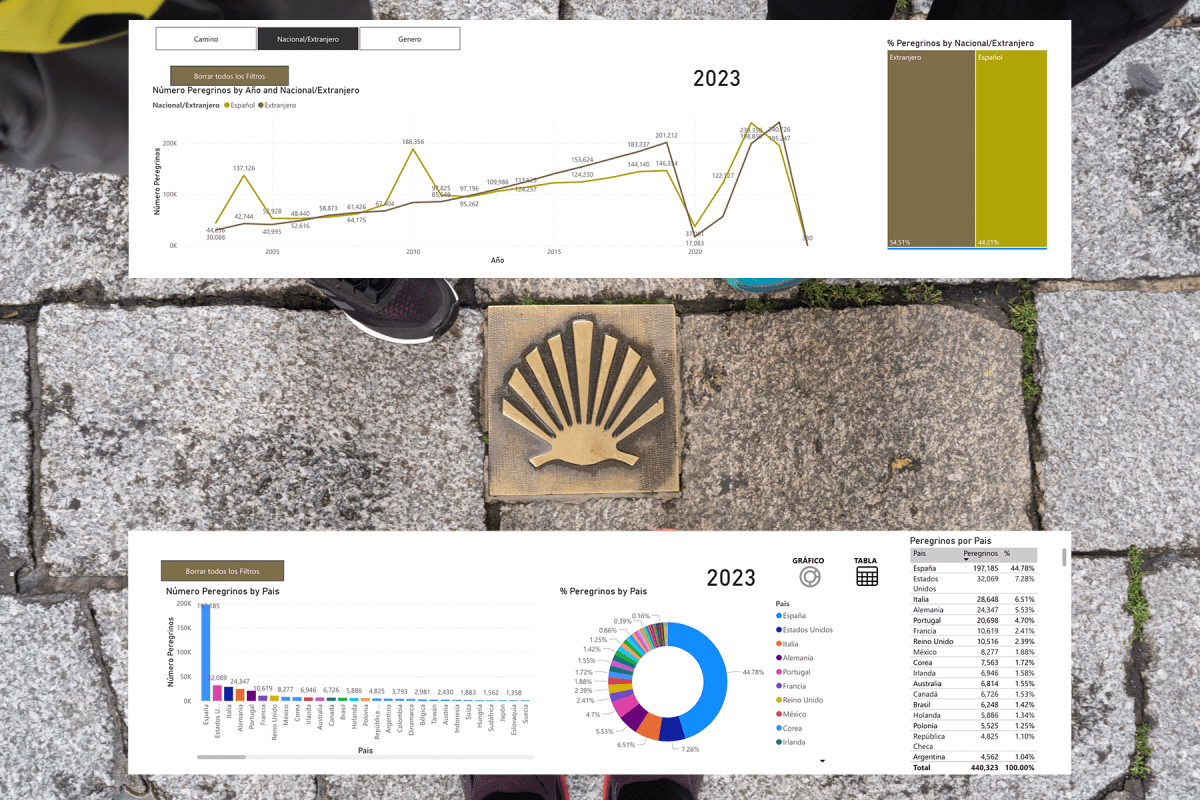Click the Pais column header in table
This screenshot has height=800, width=1200.
(920, 554)
